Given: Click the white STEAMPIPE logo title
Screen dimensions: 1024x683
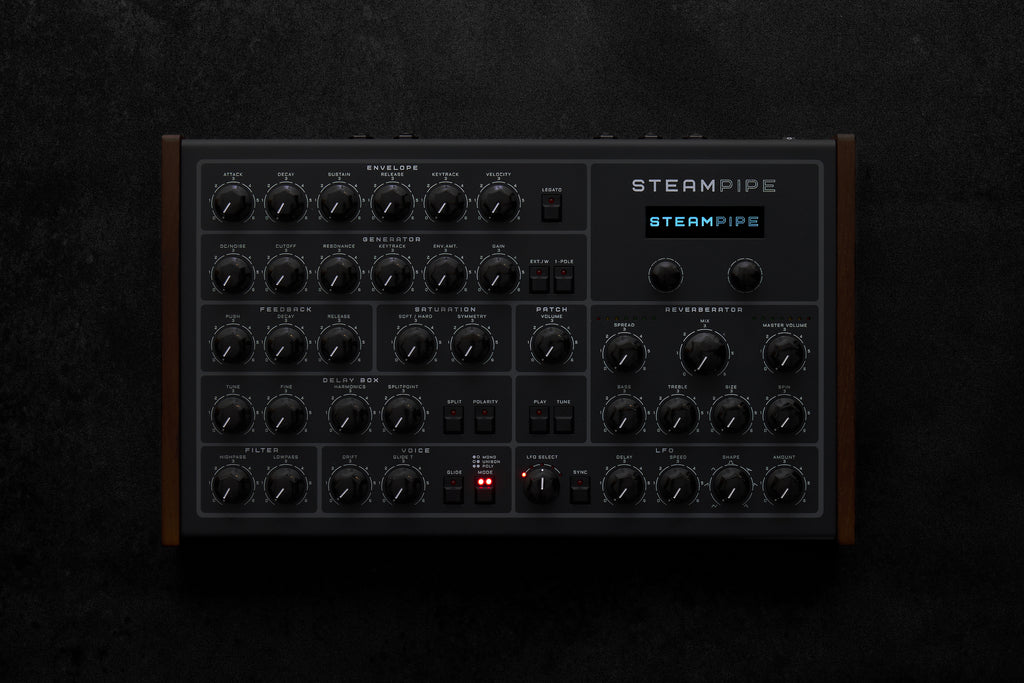Looking at the screenshot, I should click(704, 185).
